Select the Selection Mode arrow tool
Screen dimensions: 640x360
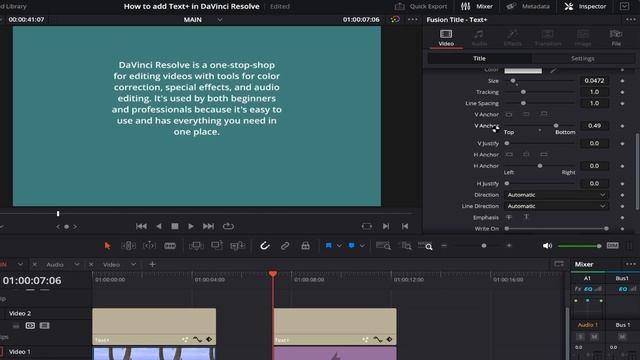(107, 246)
